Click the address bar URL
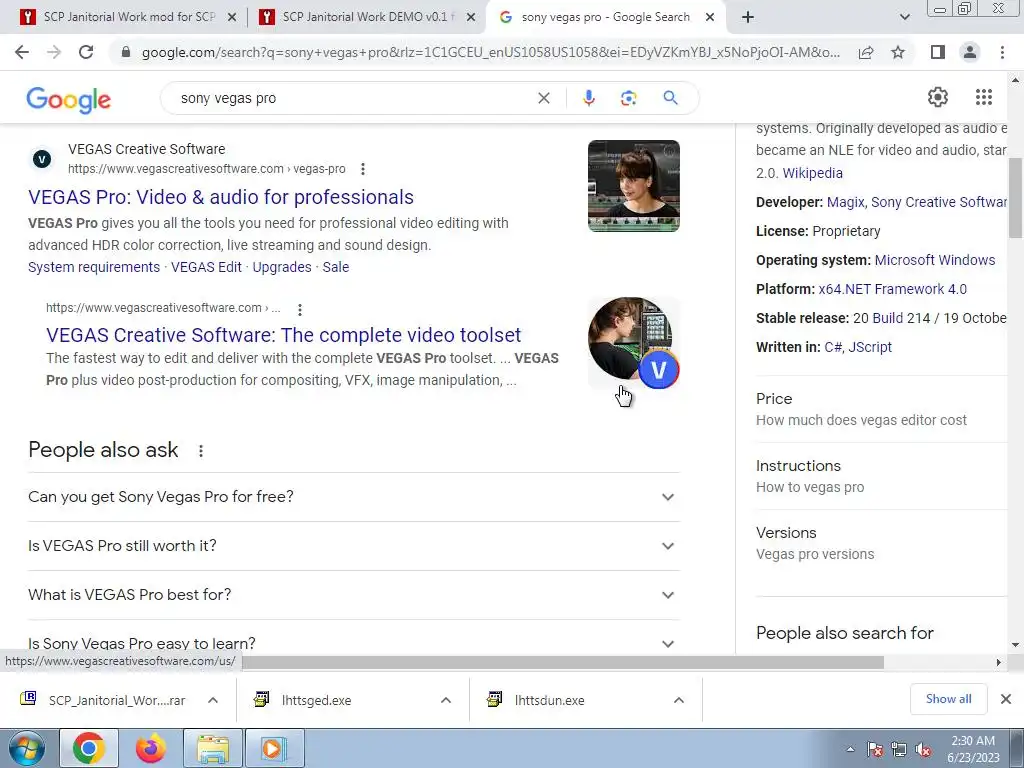The width and height of the screenshot is (1024, 768). click(490, 52)
